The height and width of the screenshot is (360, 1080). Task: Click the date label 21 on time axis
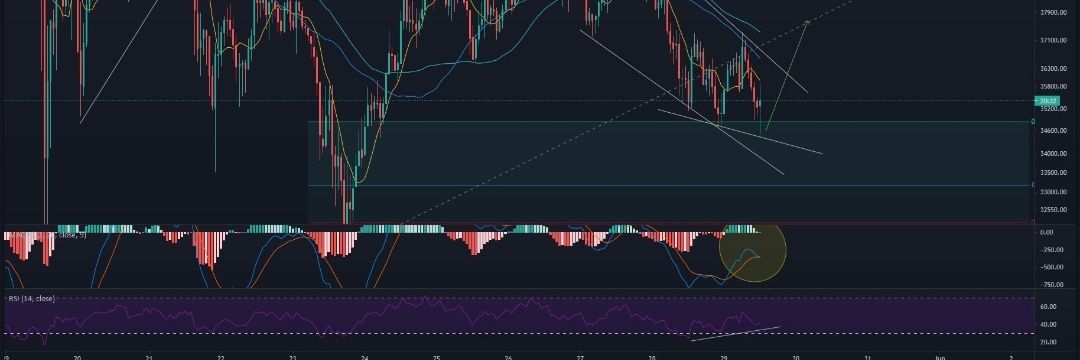(149, 357)
